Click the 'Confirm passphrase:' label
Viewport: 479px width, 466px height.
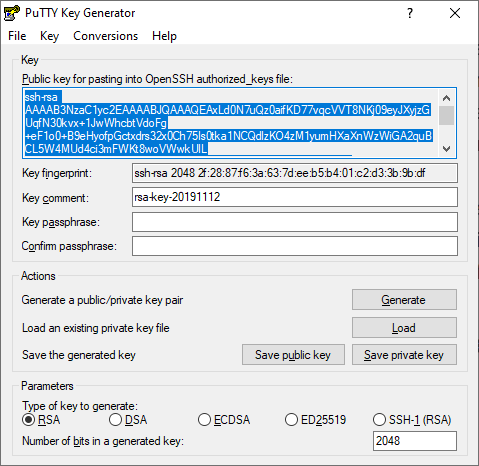click(69, 246)
